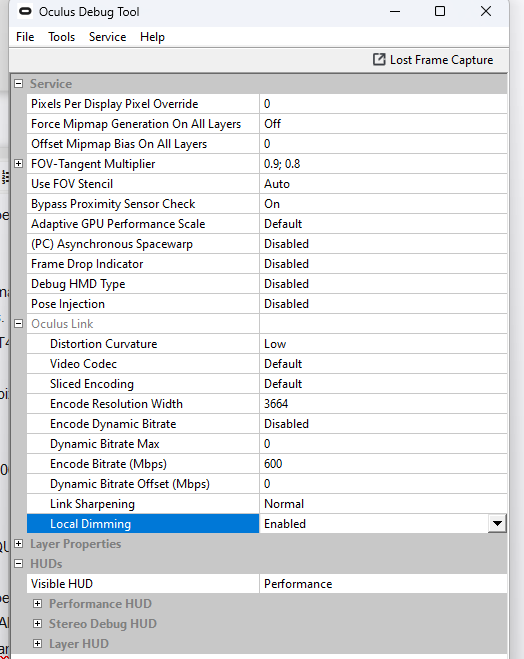This screenshot has width=524, height=659.
Task: Open the Service menu
Action: (x=108, y=37)
